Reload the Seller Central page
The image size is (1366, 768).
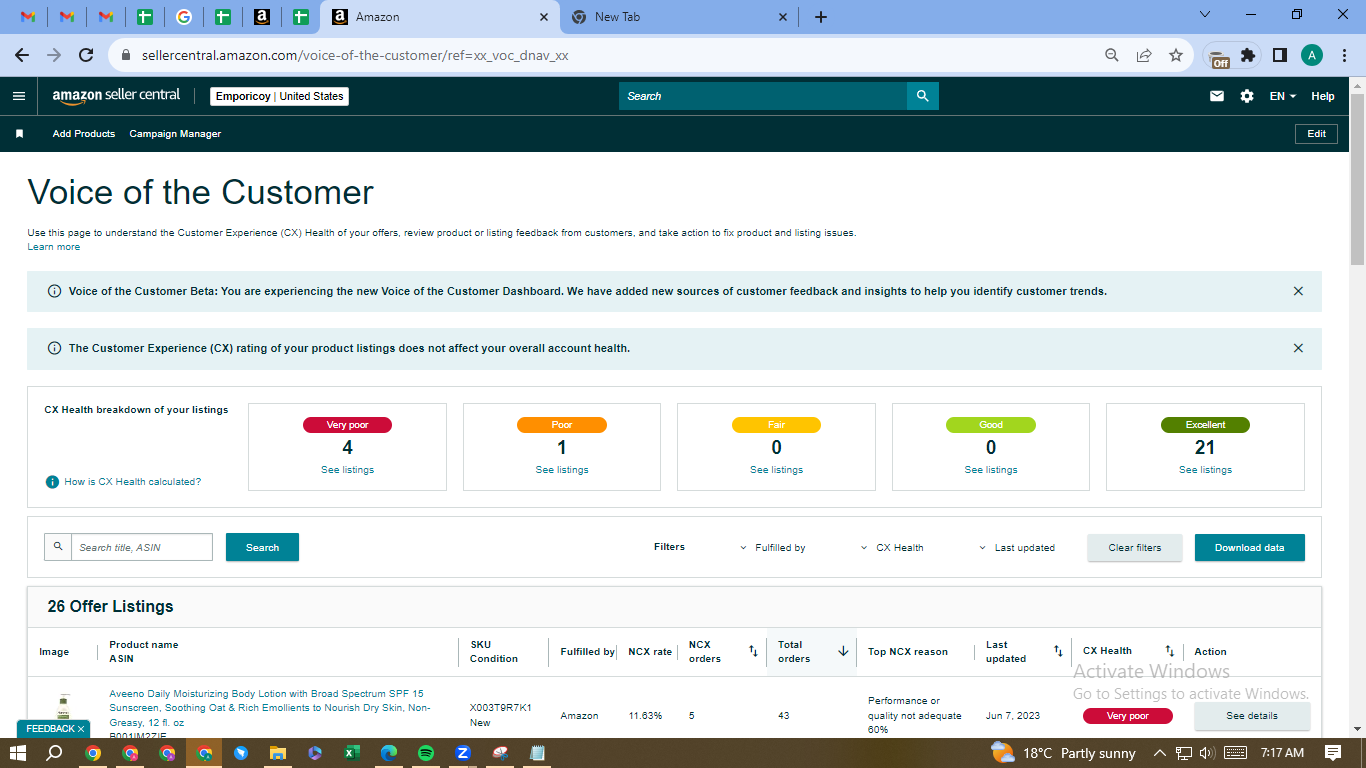(86, 56)
